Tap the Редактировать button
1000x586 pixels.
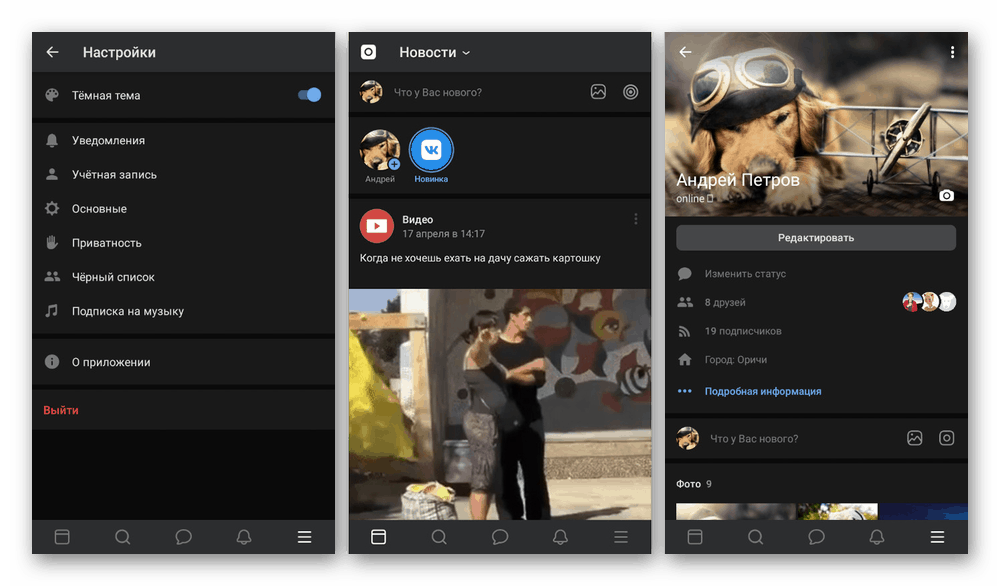(816, 238)
